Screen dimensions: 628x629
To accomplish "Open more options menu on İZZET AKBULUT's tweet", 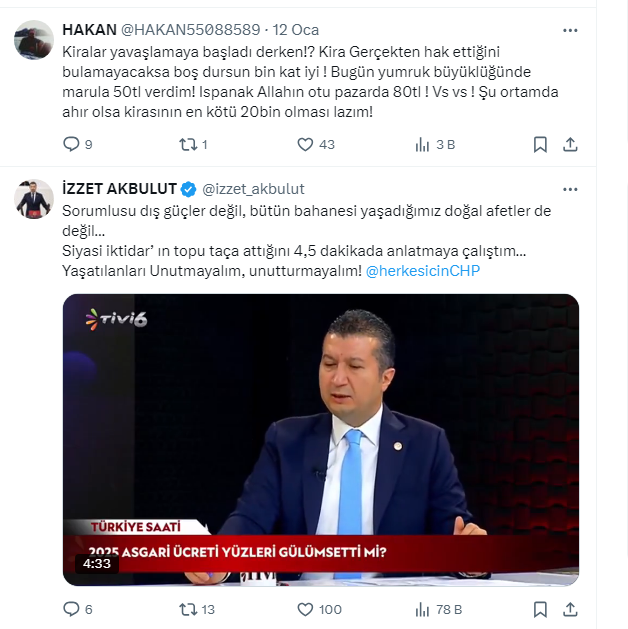I will 570,189.
